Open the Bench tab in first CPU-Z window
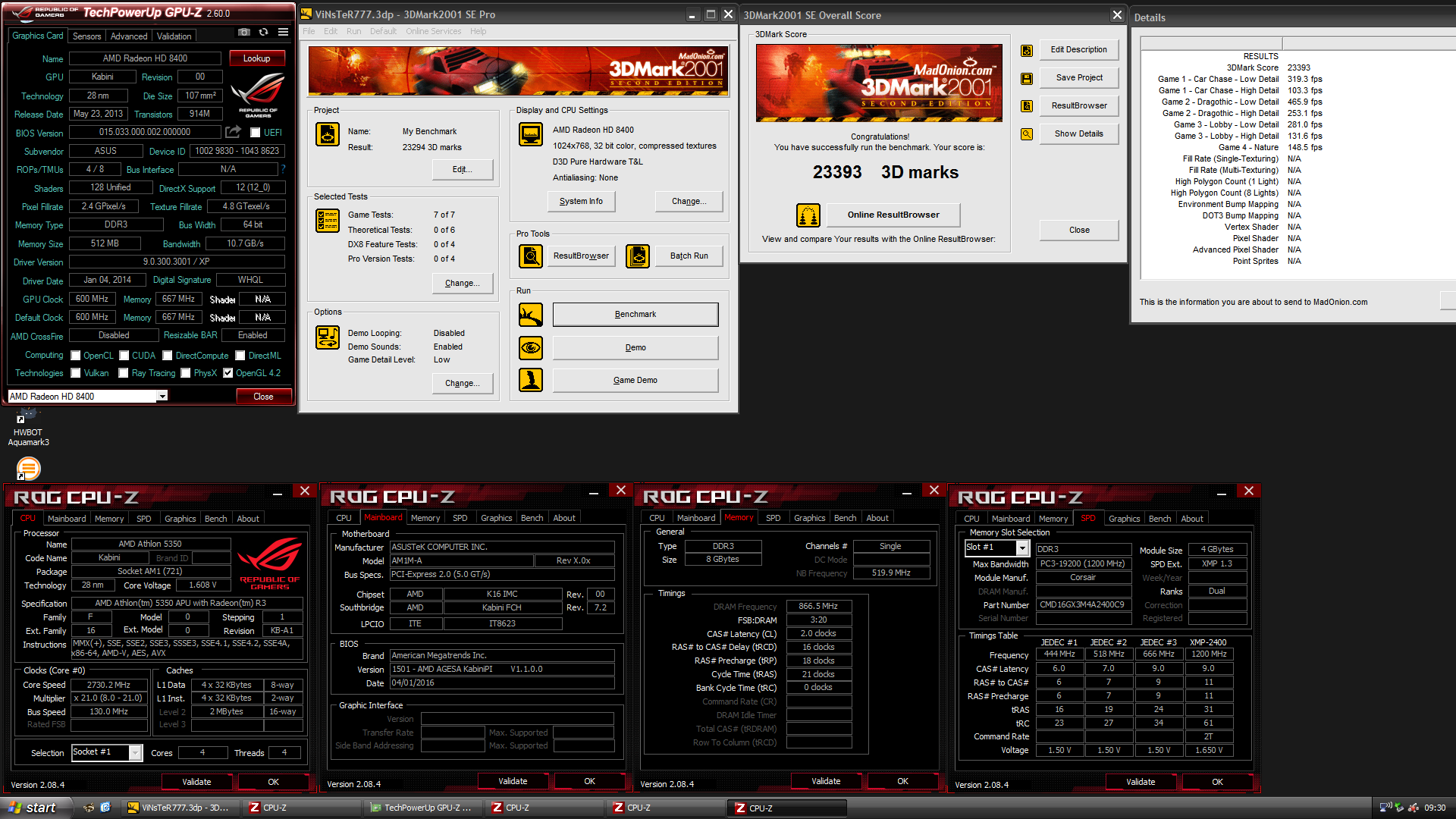 [216, 519]
